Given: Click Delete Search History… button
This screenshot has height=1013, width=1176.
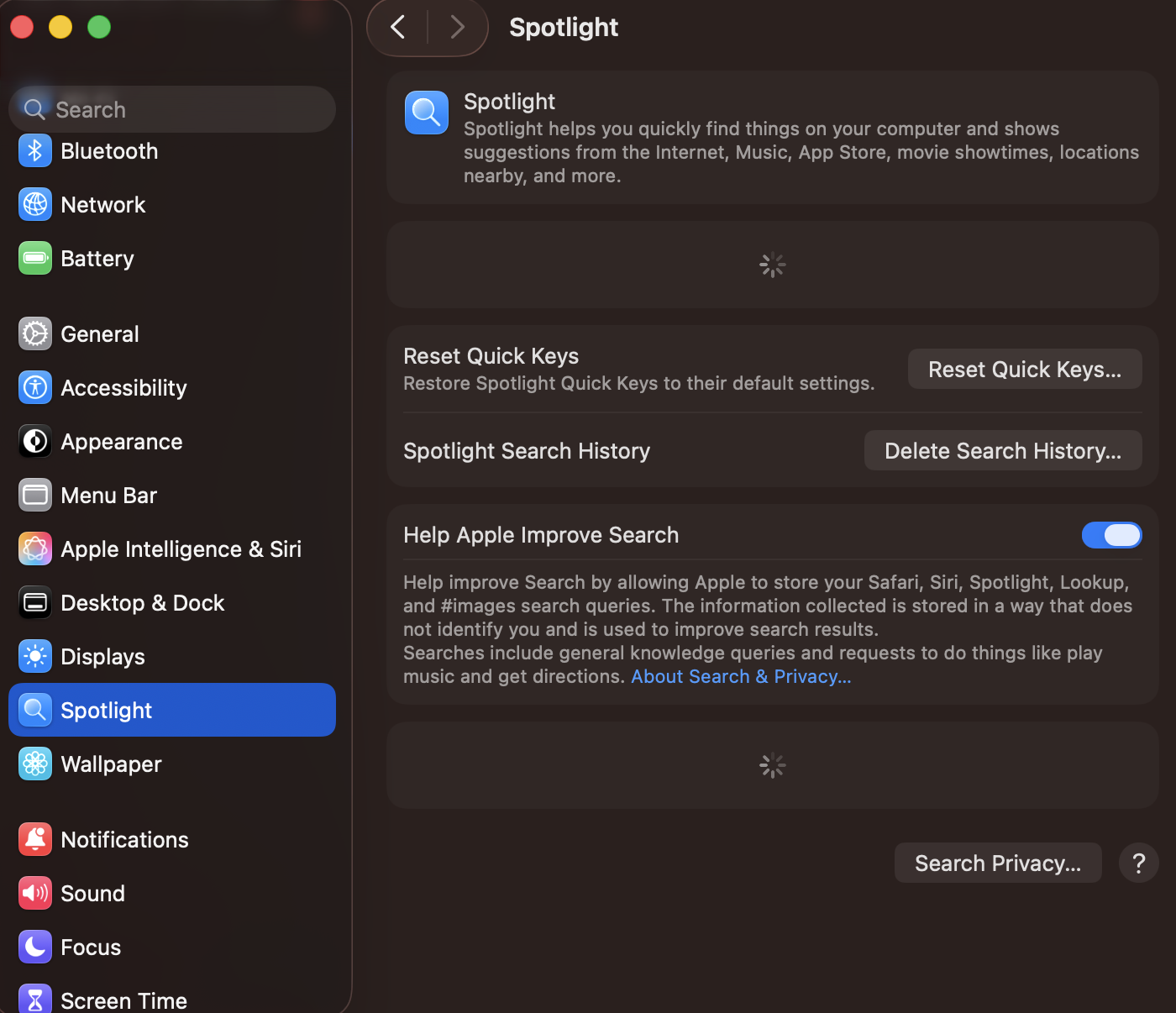Looking at the screenshot, I should [x=1003, y=451].
